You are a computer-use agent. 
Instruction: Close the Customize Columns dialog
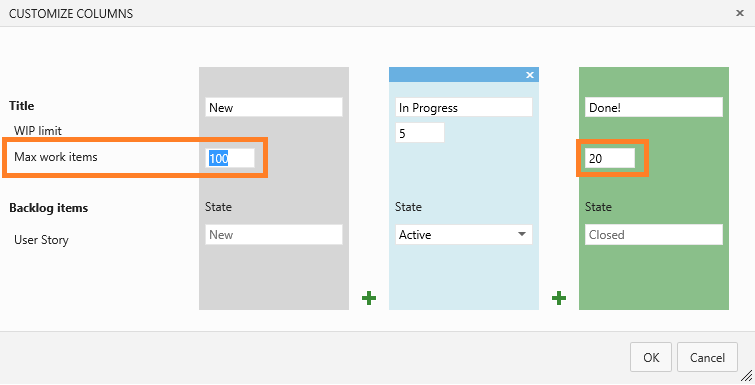[x=740, y=13]
